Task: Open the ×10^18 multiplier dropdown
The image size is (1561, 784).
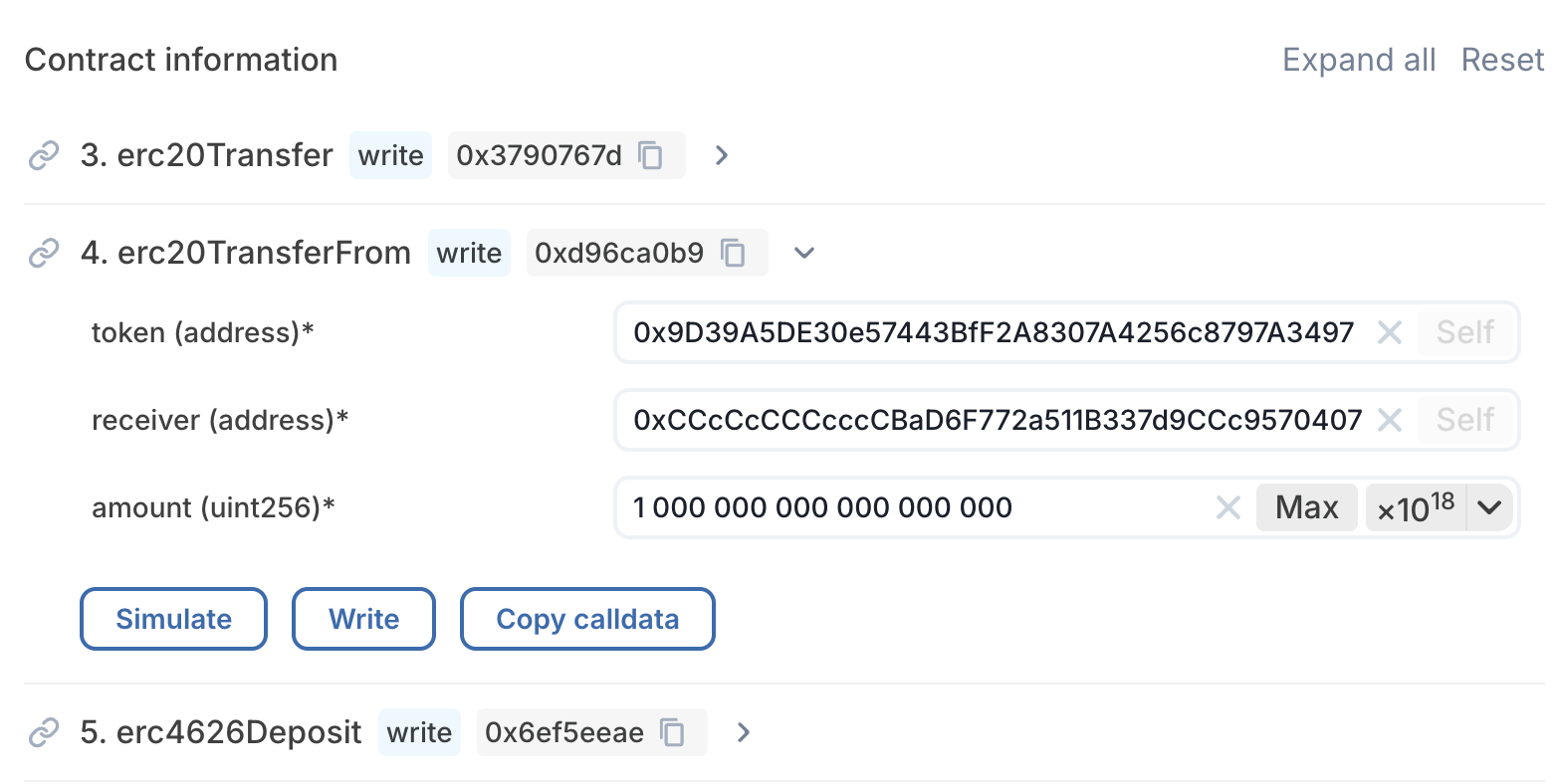Action: point(1489,508)
